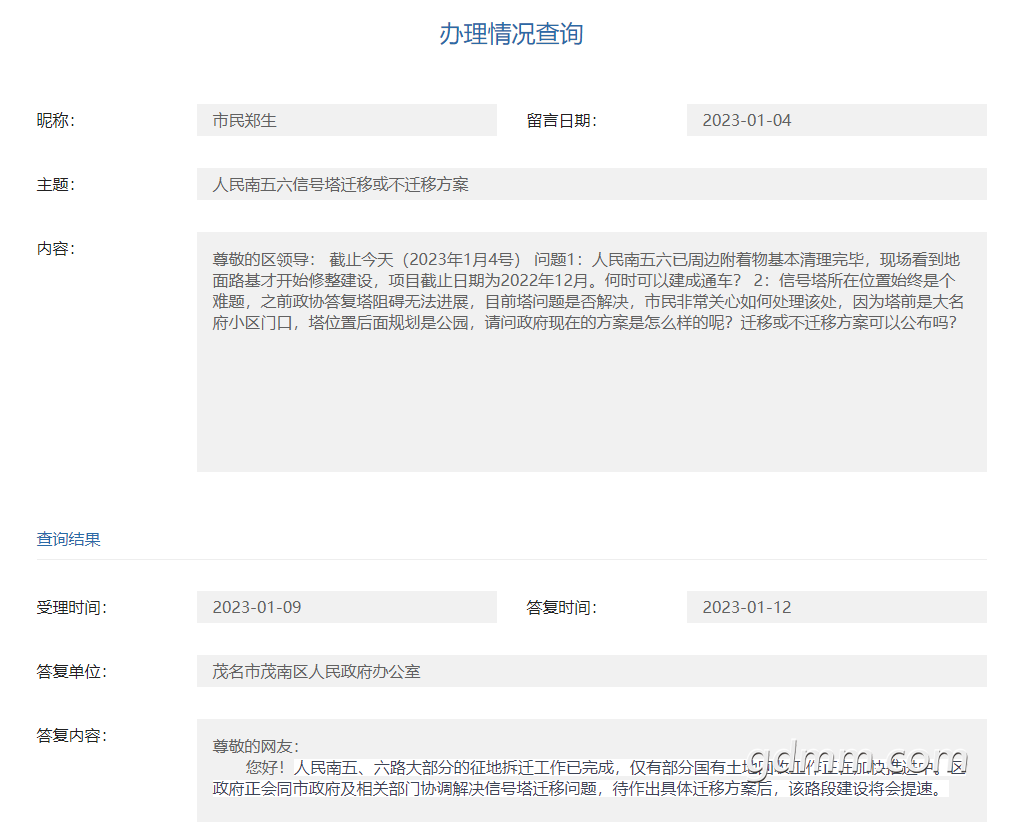Viewport: 1016px width, 822px height.
Task: Select the 答复单位 field with 茂名市茂南区人民政府办公室
Action: pos(591,671)
